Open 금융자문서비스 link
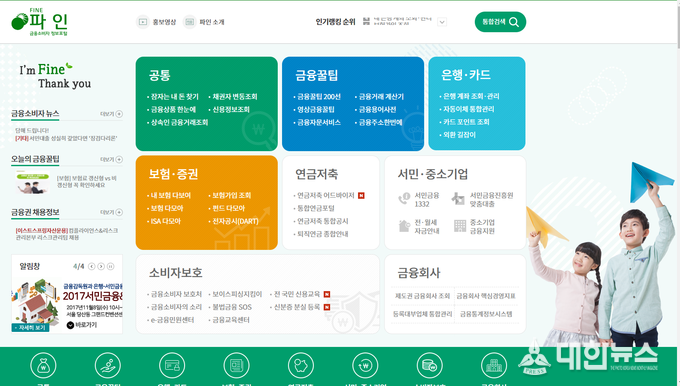This screenshot has width=680, height=386. [x=318, y=122]
